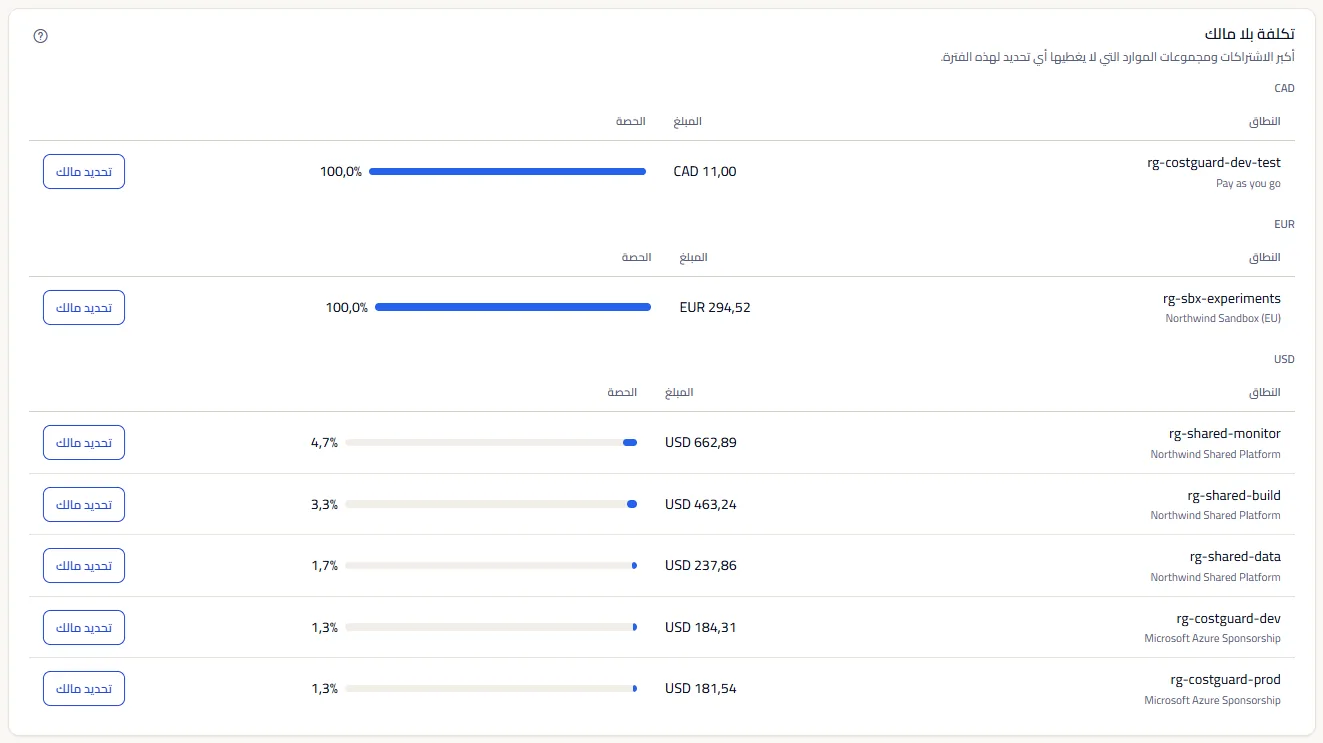The width and height of the screenshot is (1323, 743).
Task: Click the النطاق column header under CAD
Action: (x=1265, y=121)
